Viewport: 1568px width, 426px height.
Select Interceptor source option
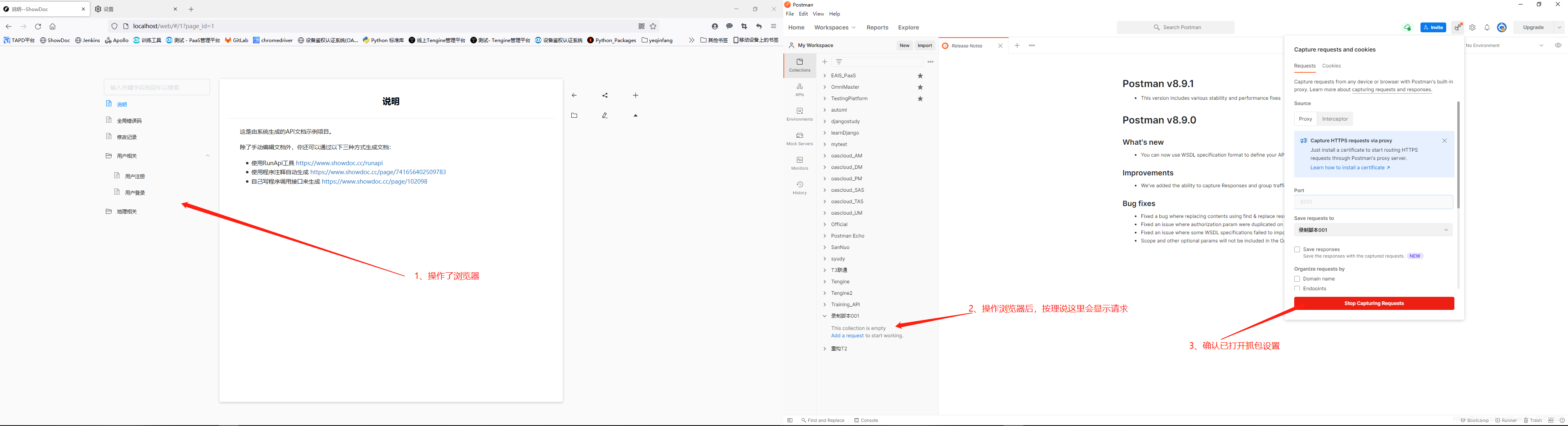[x=1335, y=119]
